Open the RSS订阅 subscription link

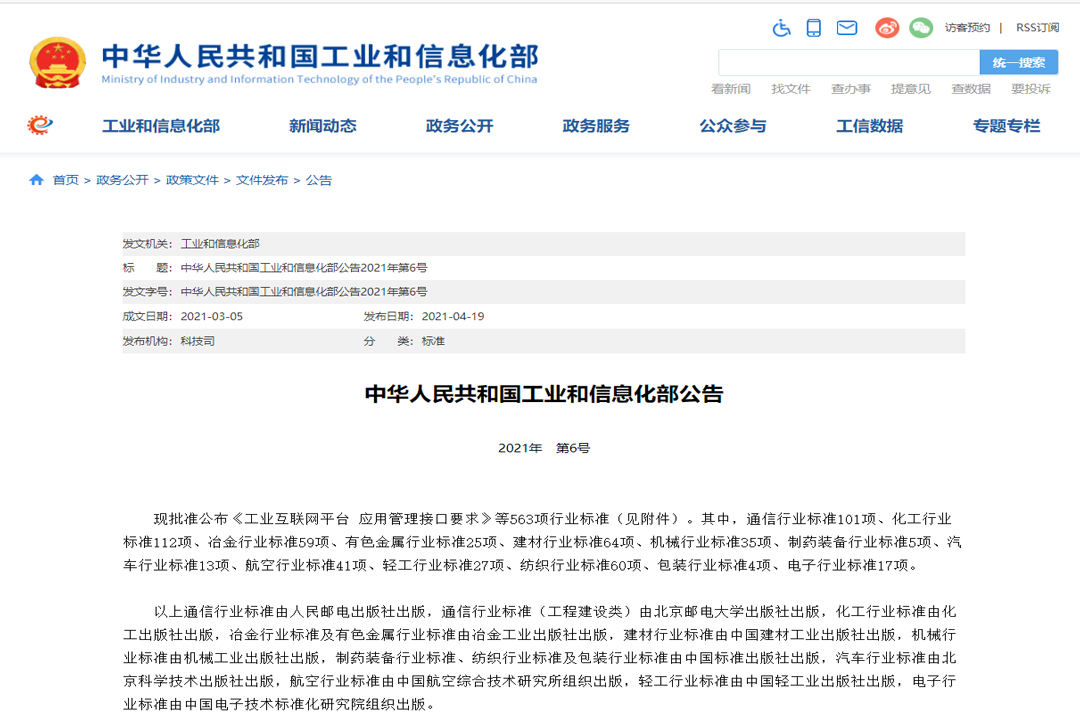point(1035,27)
